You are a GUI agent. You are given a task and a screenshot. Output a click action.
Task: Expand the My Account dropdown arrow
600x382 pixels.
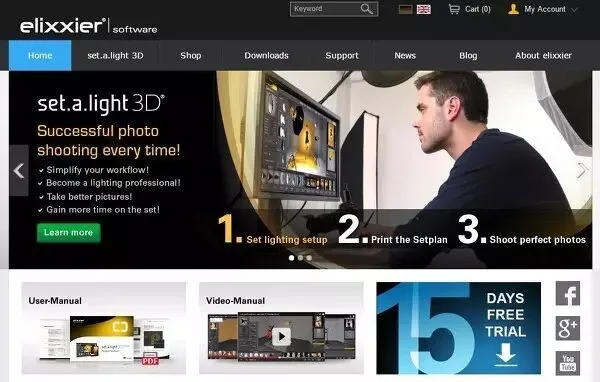tap(574, 10)
